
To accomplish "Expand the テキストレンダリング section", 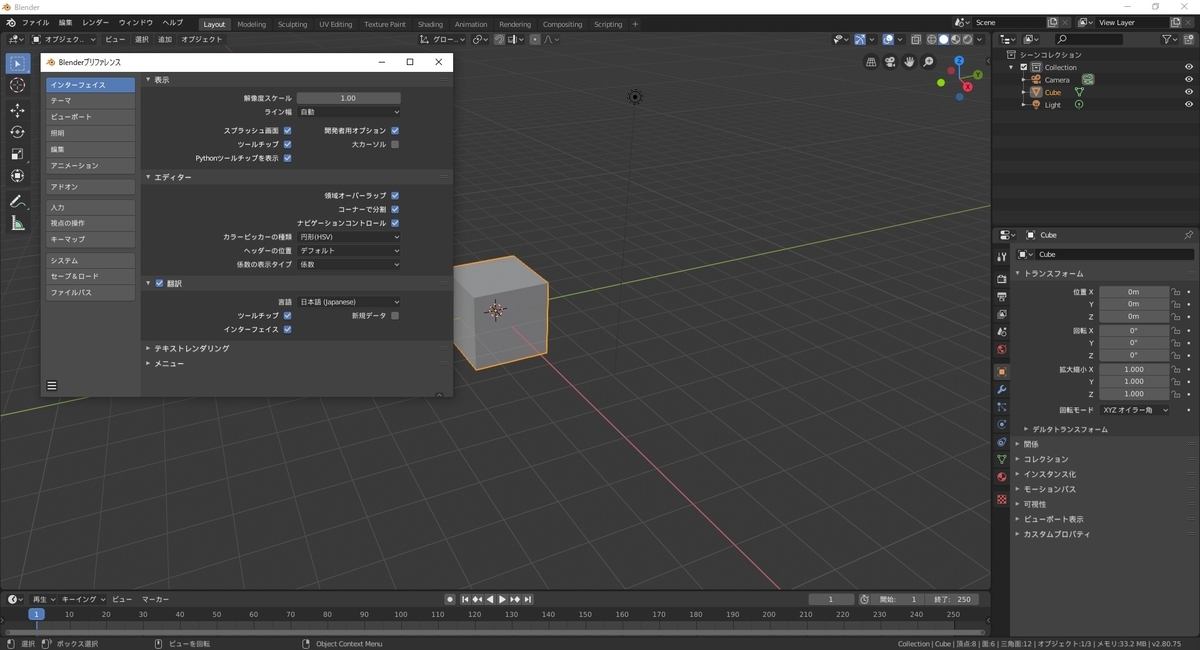I will [x=190, y=348].
